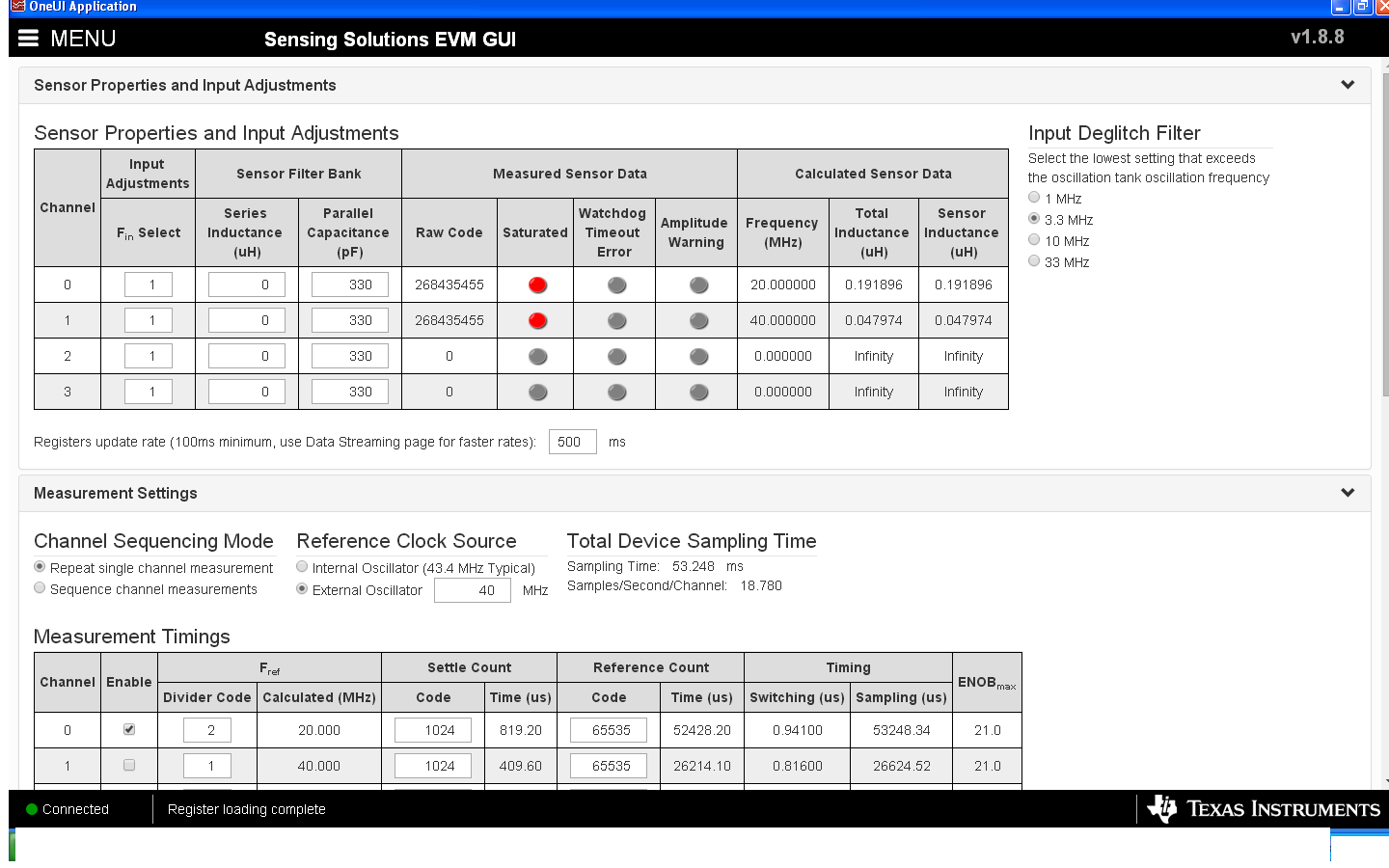The width and height of the screenshot is (1389, 868).
Task: Click channel 1 Reference Count Code field
Action: pyautogui.click(x=609, y=766)
